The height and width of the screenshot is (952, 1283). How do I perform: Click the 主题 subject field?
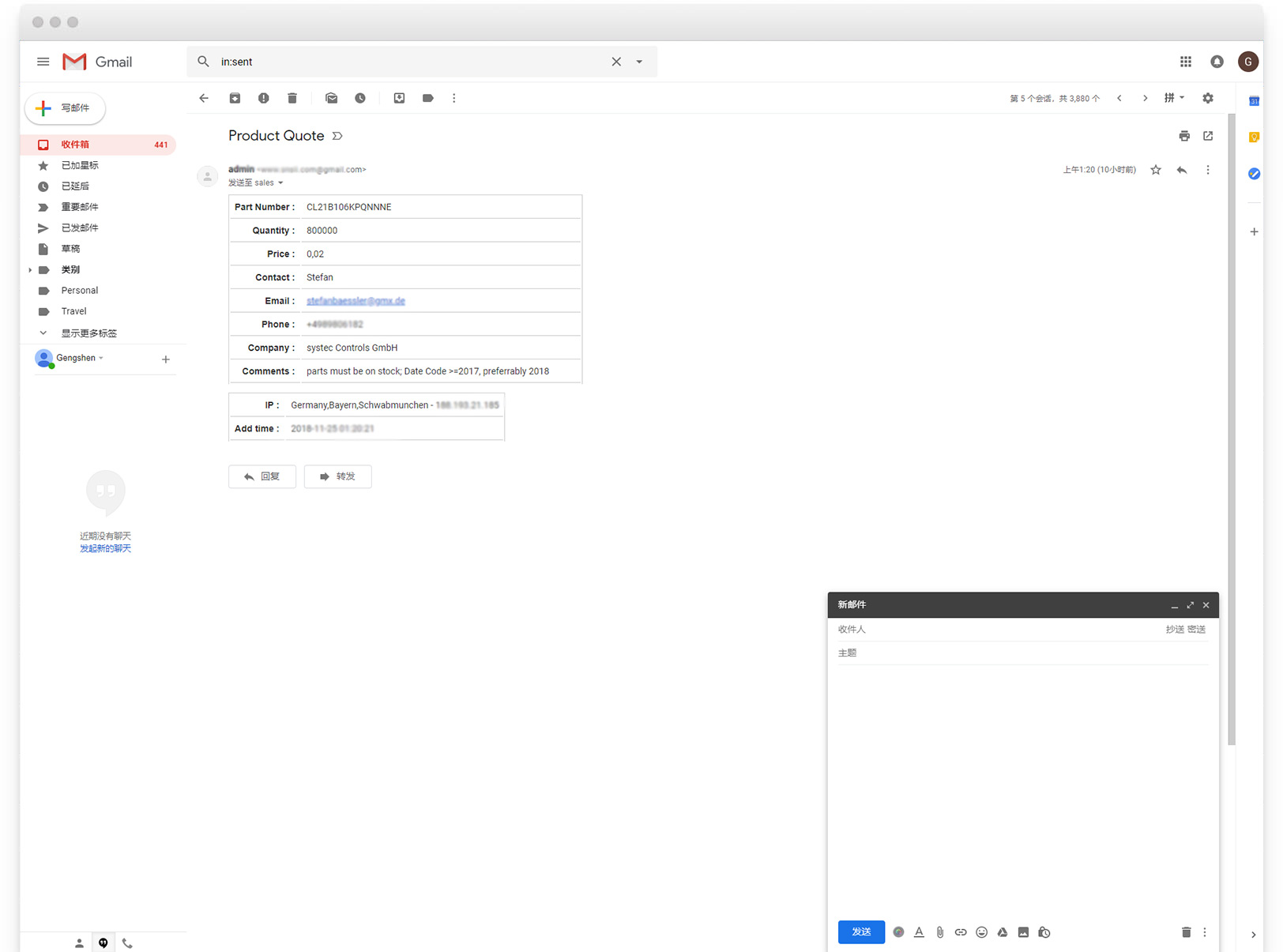1023,653
